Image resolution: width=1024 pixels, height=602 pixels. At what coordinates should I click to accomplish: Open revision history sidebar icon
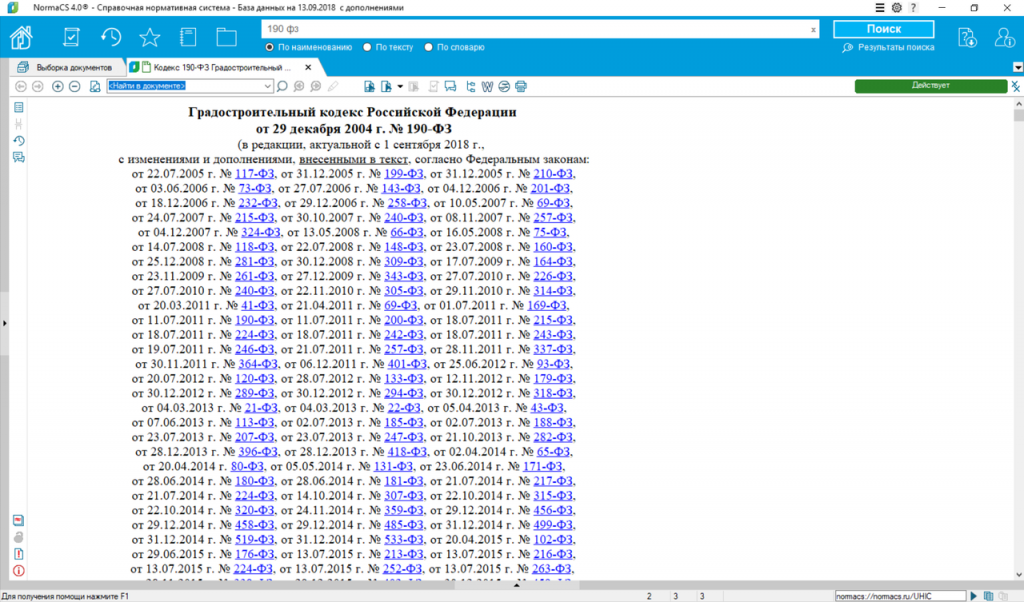coord(18,141)
